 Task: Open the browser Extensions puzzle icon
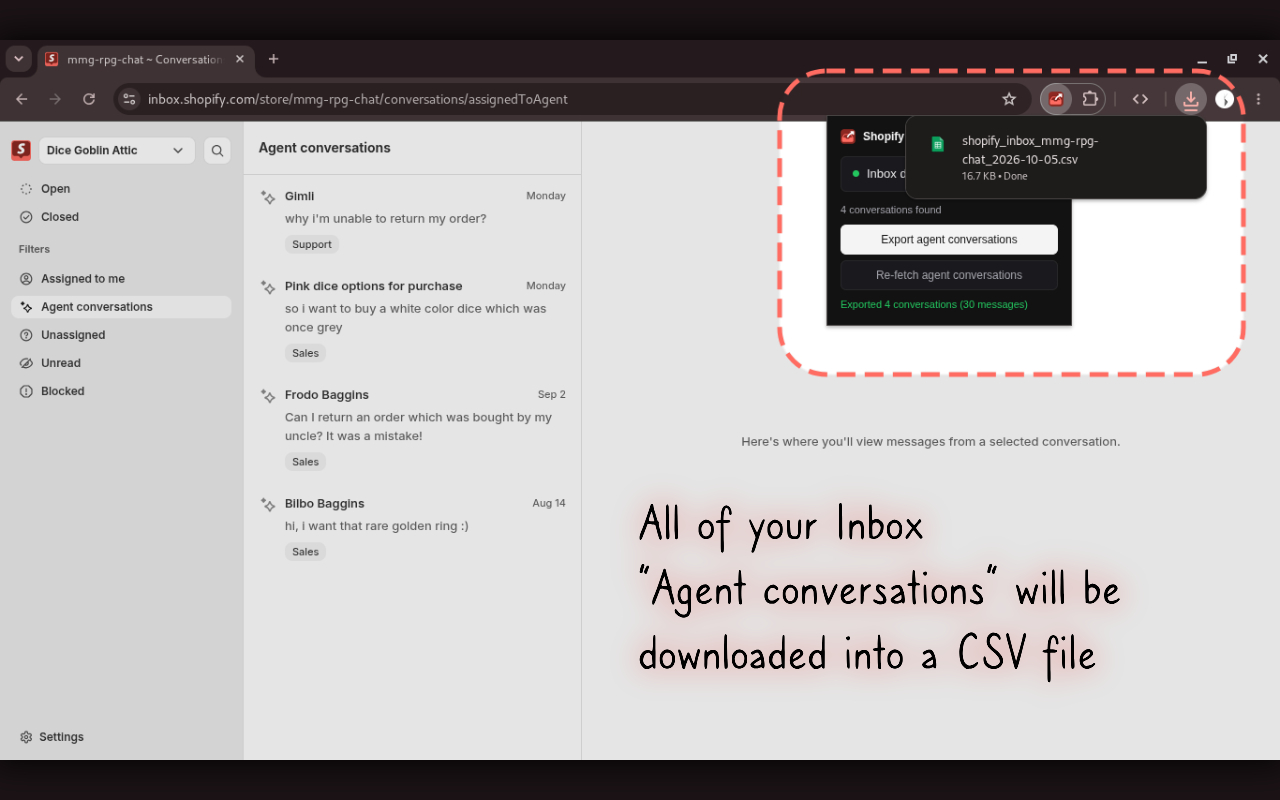[x=1090, y=99]
